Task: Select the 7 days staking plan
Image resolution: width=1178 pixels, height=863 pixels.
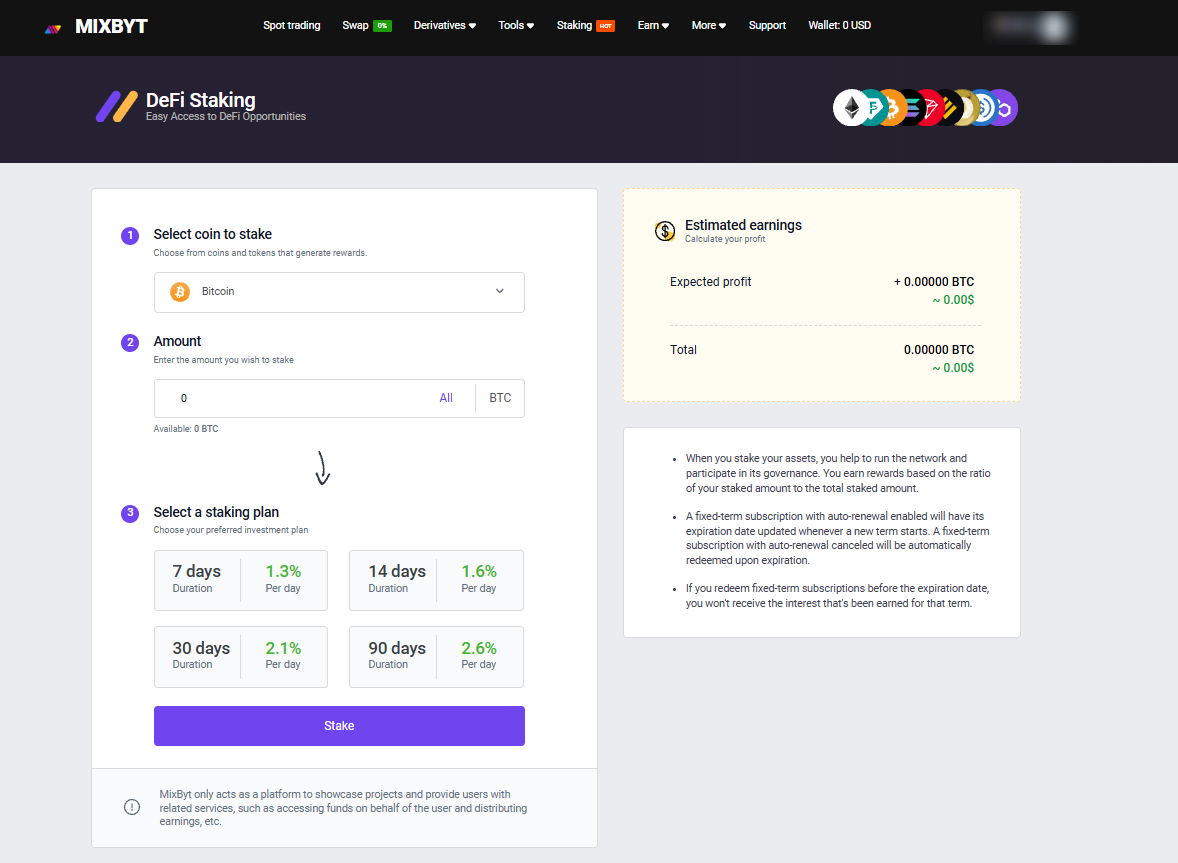Action: tap(241, 580)
